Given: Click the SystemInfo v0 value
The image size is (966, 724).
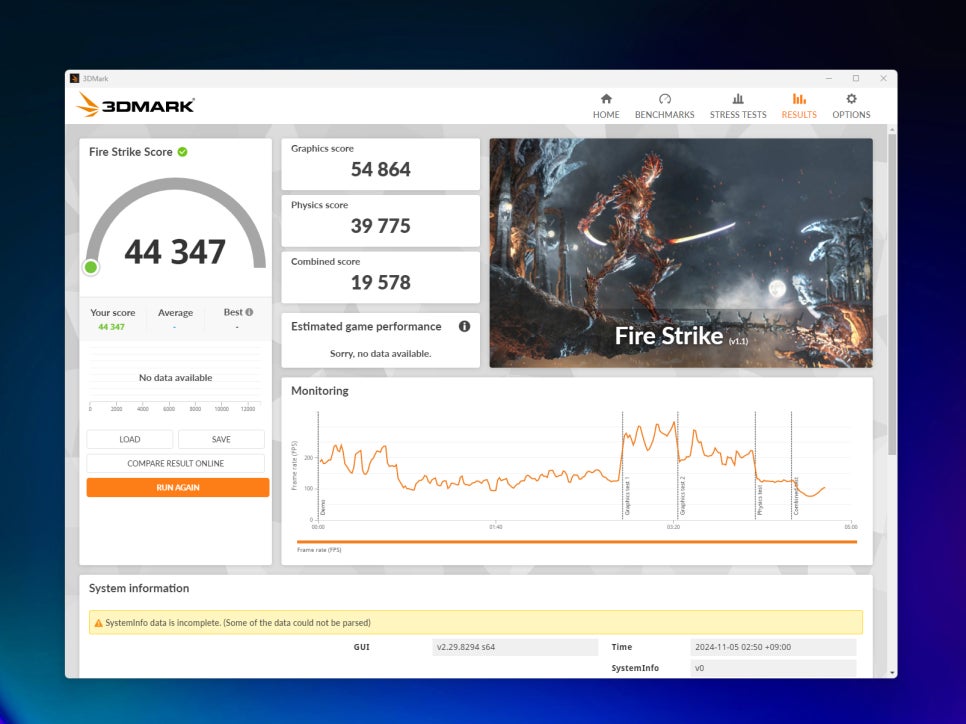Looking at the screenshot, I should coord(773,668).
